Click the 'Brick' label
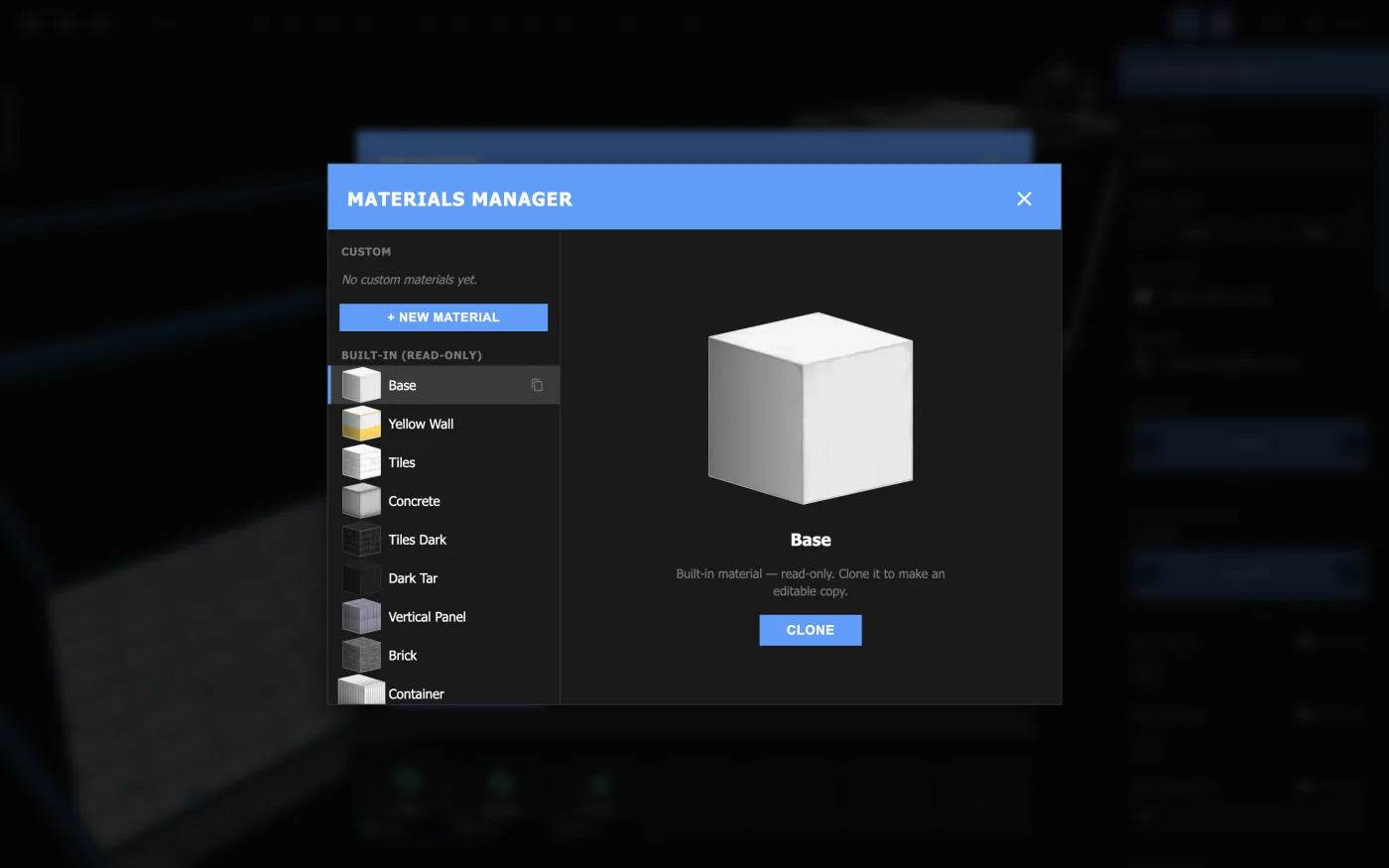The width and height of the screenshot is (1389, 868). 403,656
